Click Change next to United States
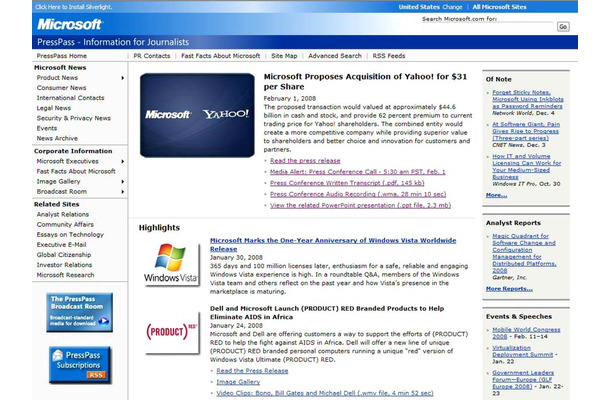This screenshot has height=400, width=610. (452, 7)
